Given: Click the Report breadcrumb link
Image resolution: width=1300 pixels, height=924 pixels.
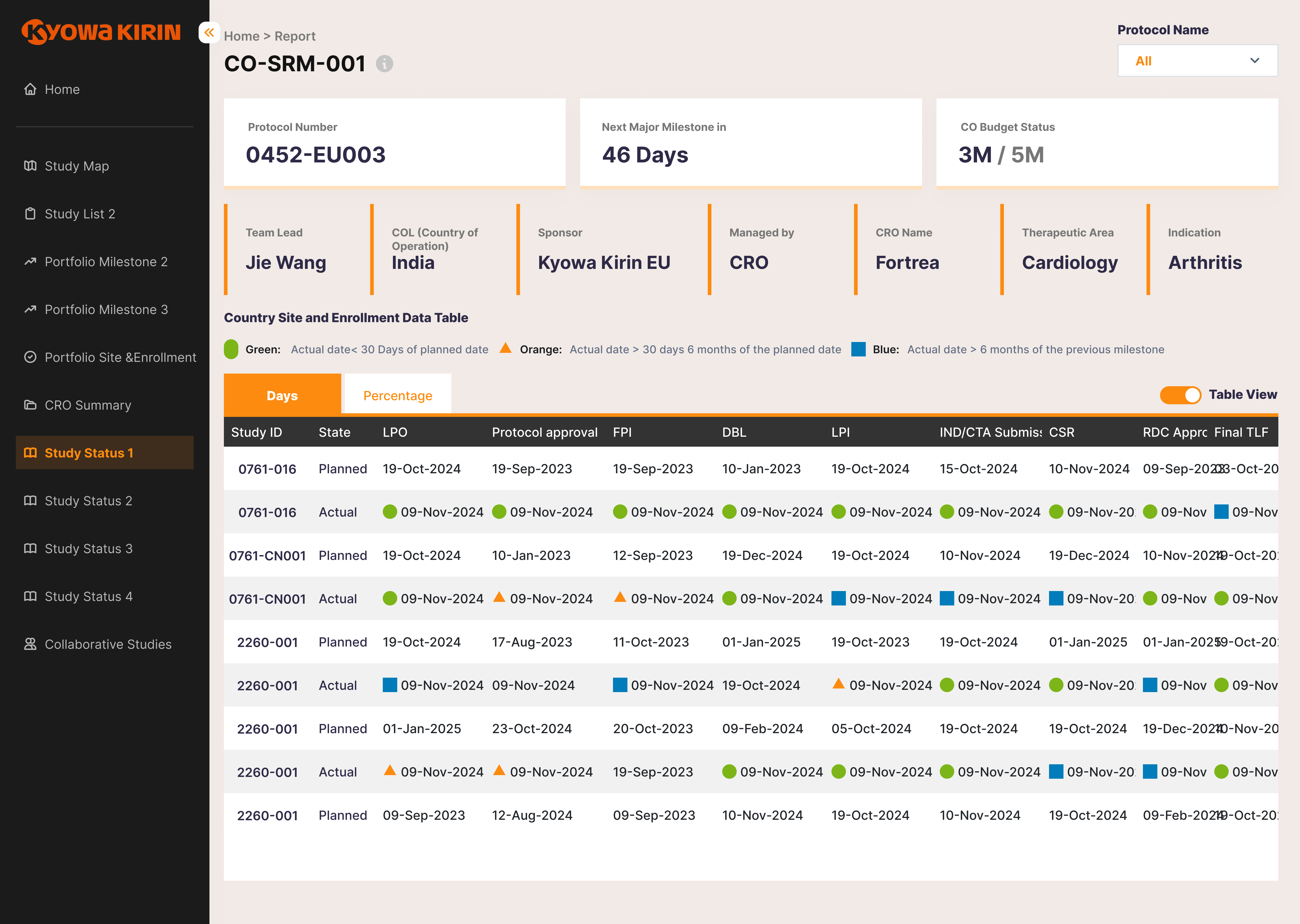Looking at the screenshot, I should click(x=295, y=36).
